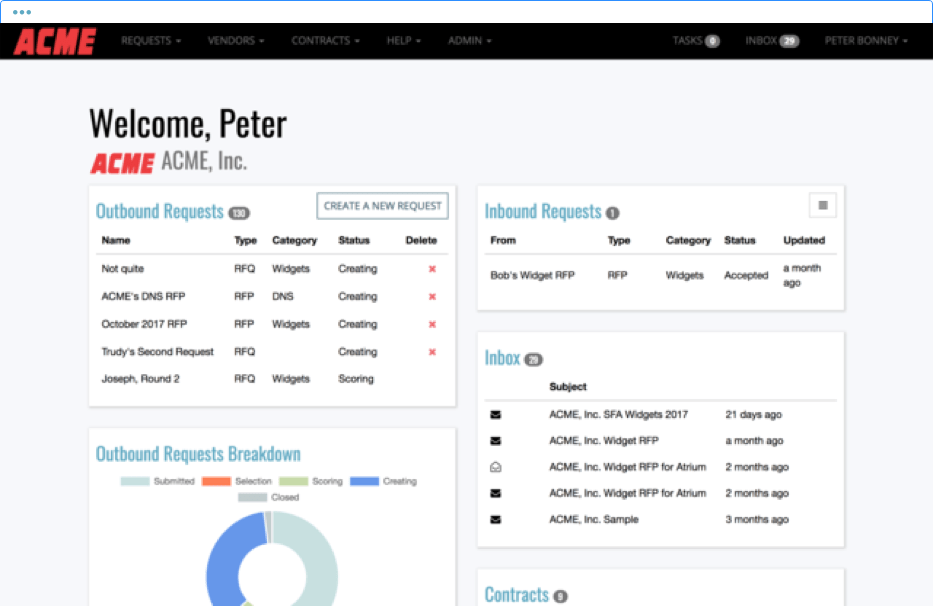Click opened-envelope icon for Widget RFP for Atrium

pyautogui.click(x=496, y=467)
